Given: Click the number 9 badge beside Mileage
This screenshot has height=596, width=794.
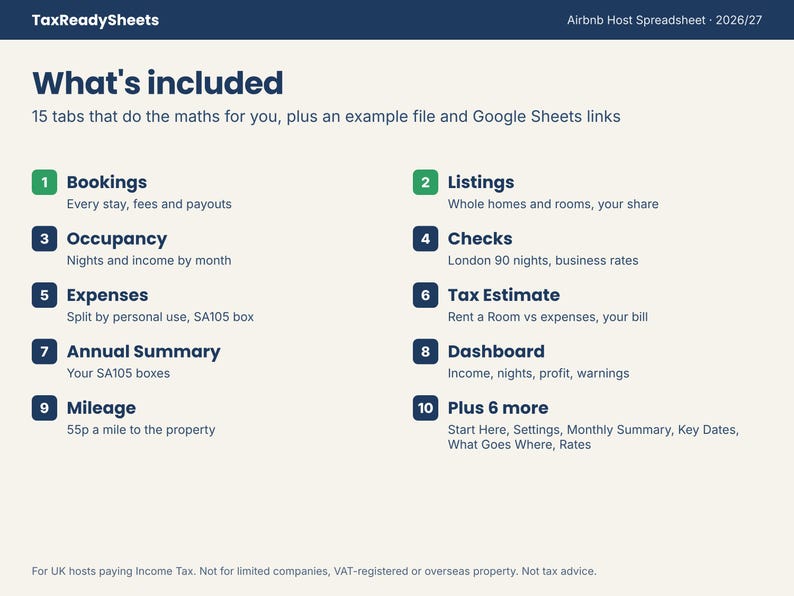Looking at the screenshot, I should [x=45, y=408].
